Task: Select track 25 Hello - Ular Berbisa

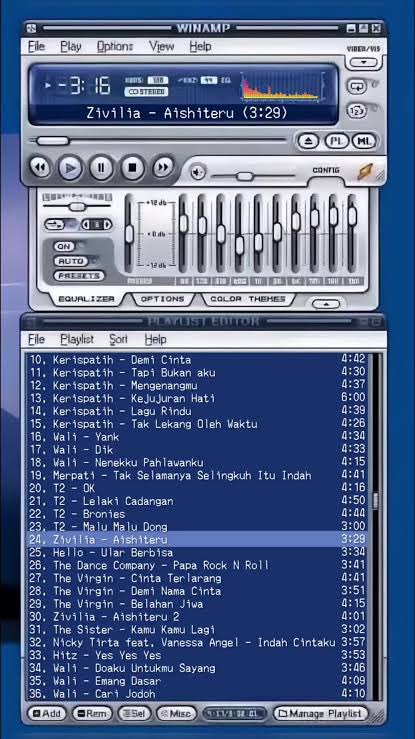Action: [196, 552]
